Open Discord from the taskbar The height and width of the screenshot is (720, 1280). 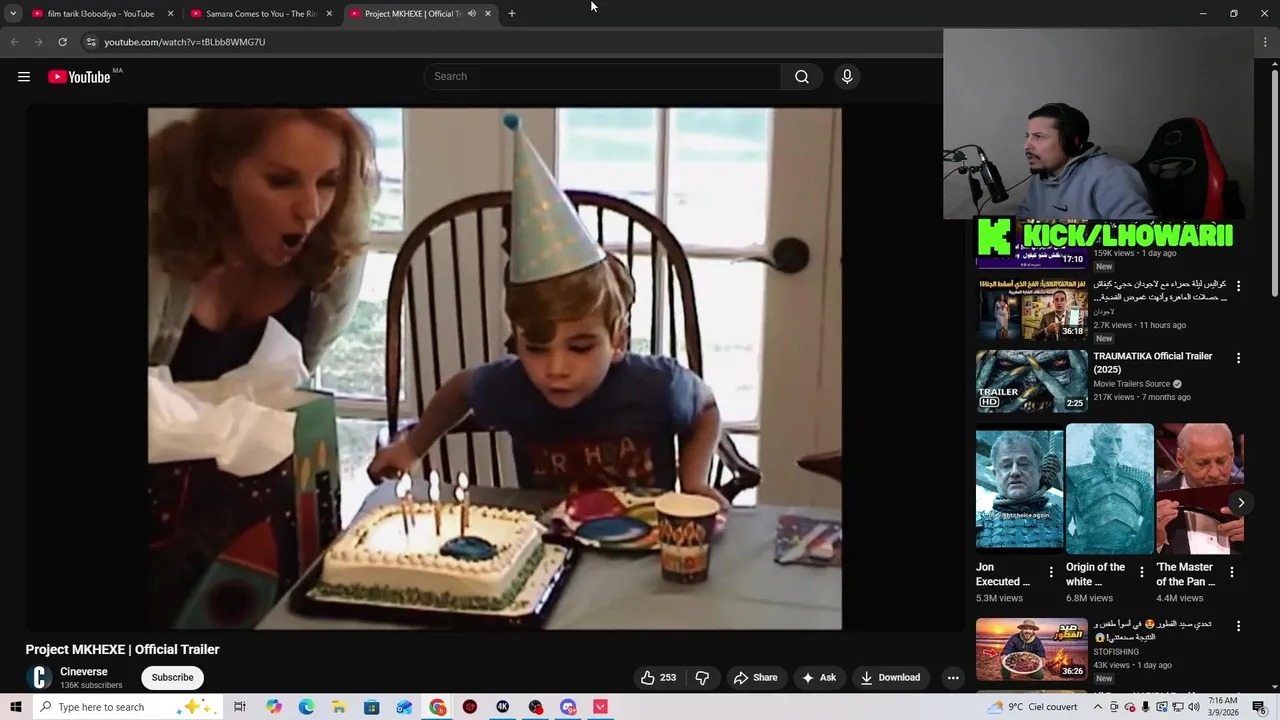pyautogui.click(x=568, y=707)
